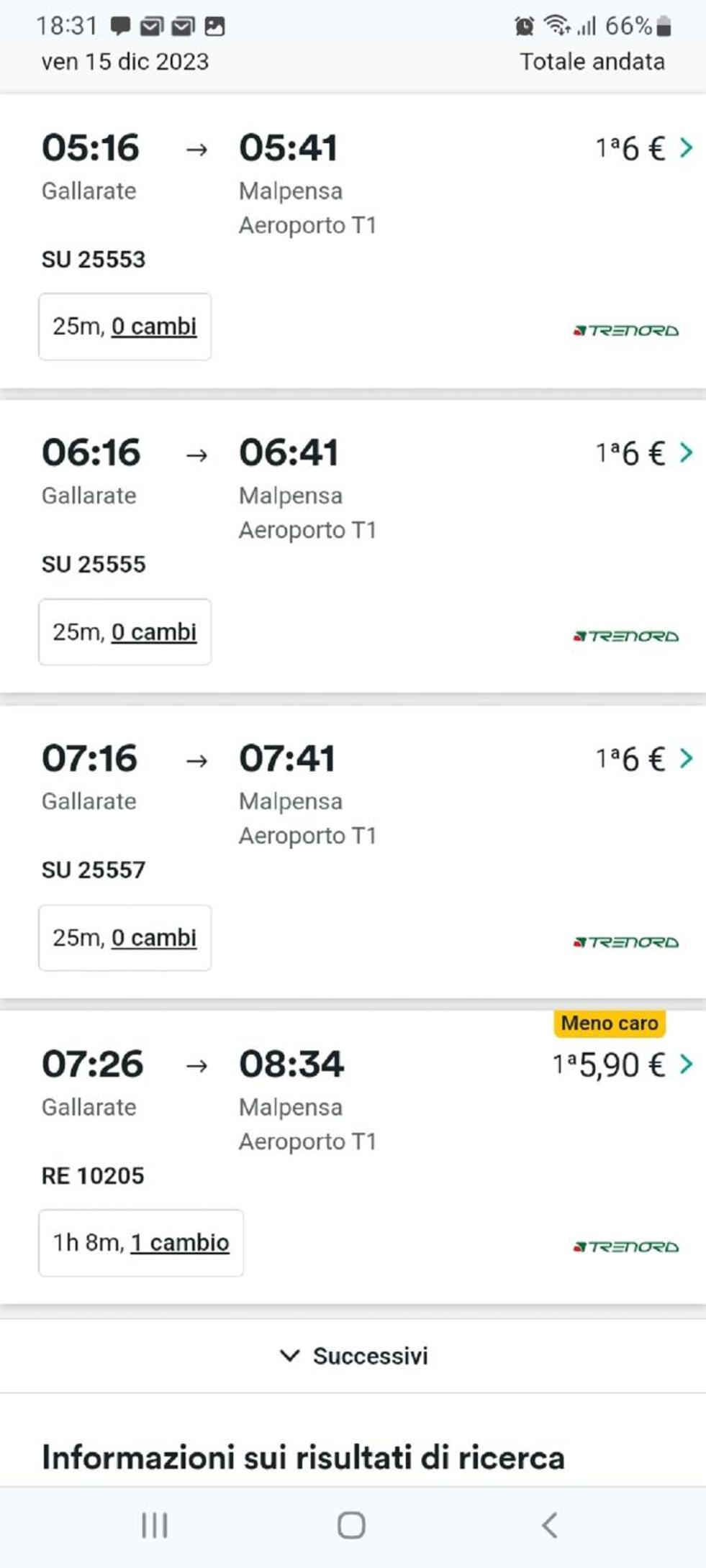The width and height of the screenshot is (706, 1568).
Task: Open '0 cambi' link on the SU 25555 train
Action: (x=154, y=632)
